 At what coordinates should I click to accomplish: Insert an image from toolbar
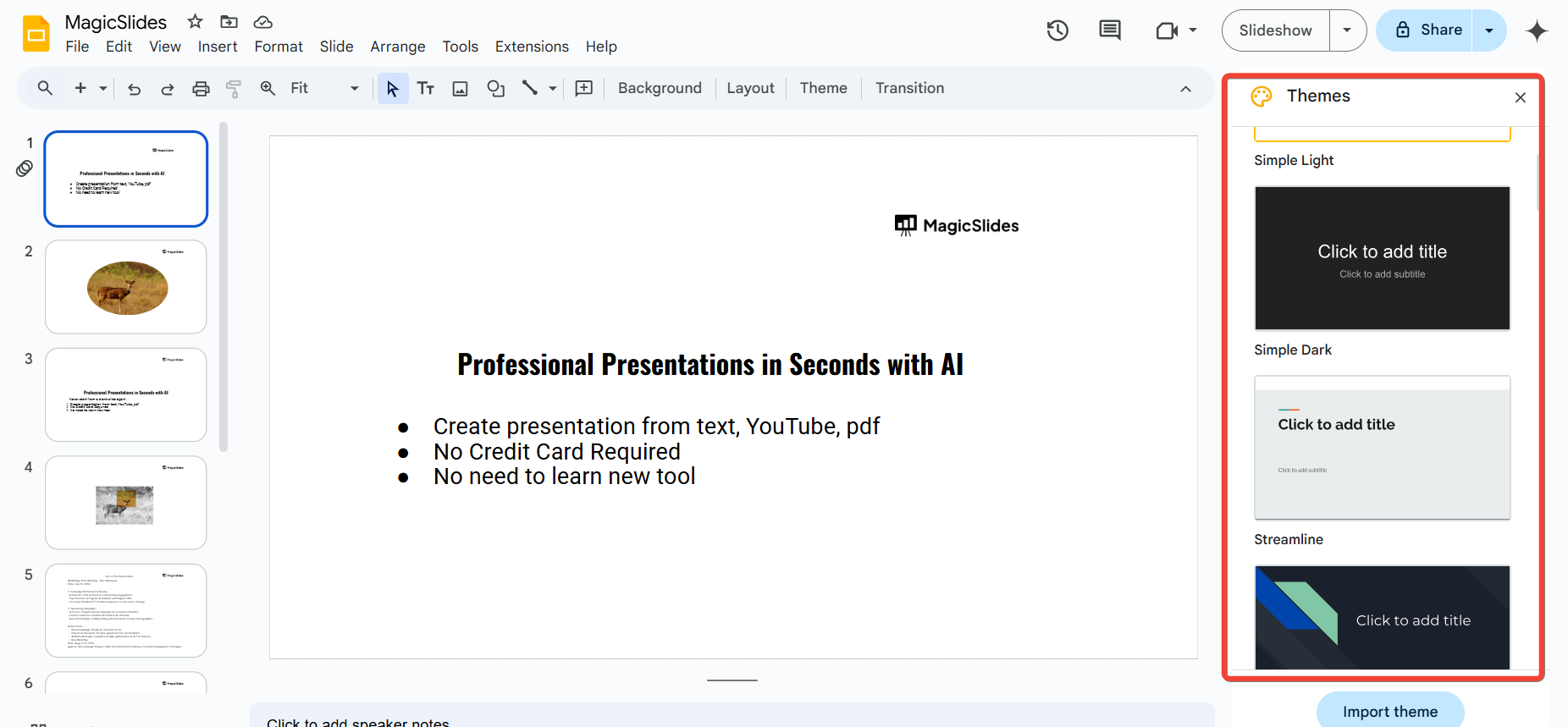tap(461, 88)
